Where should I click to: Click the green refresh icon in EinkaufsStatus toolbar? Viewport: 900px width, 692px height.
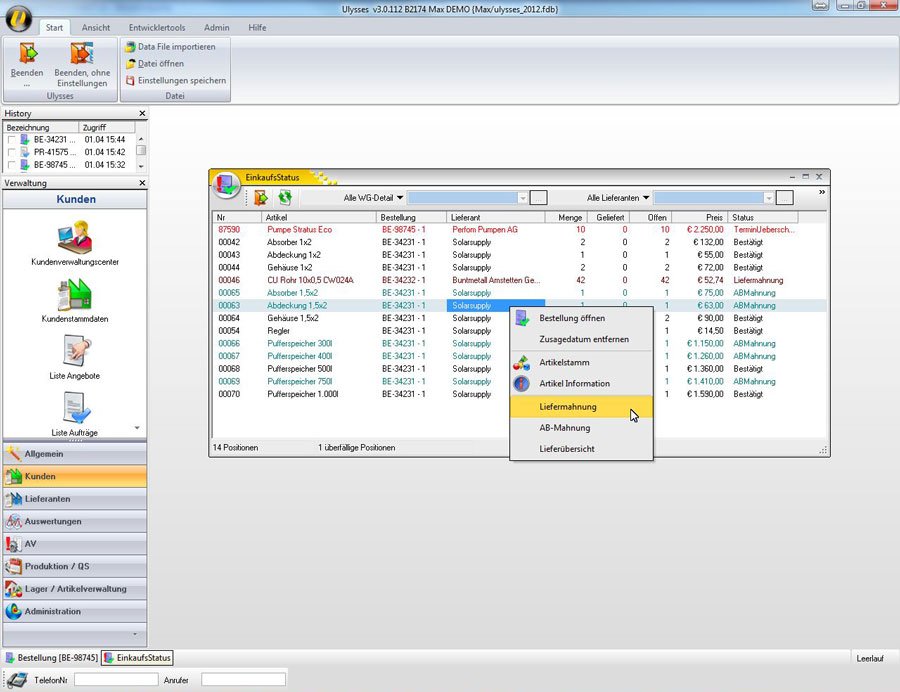point(285,198)
